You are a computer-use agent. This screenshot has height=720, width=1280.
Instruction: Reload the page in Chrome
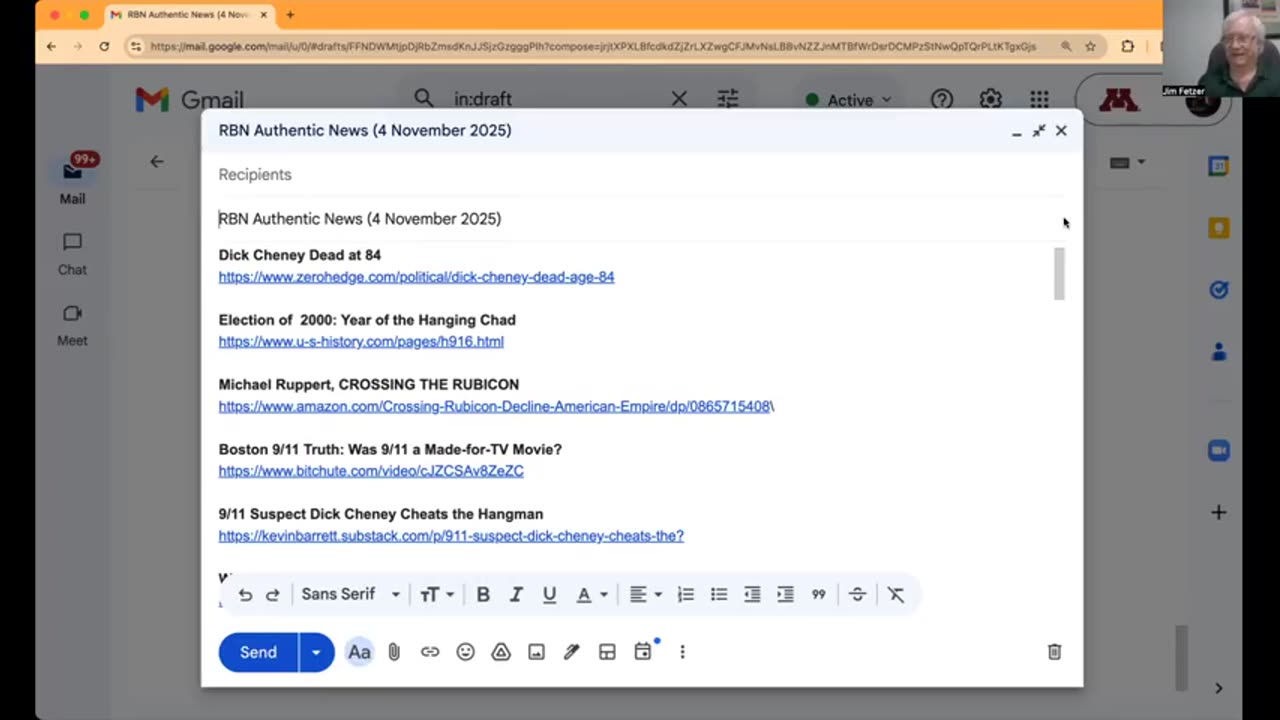(104, 46)
